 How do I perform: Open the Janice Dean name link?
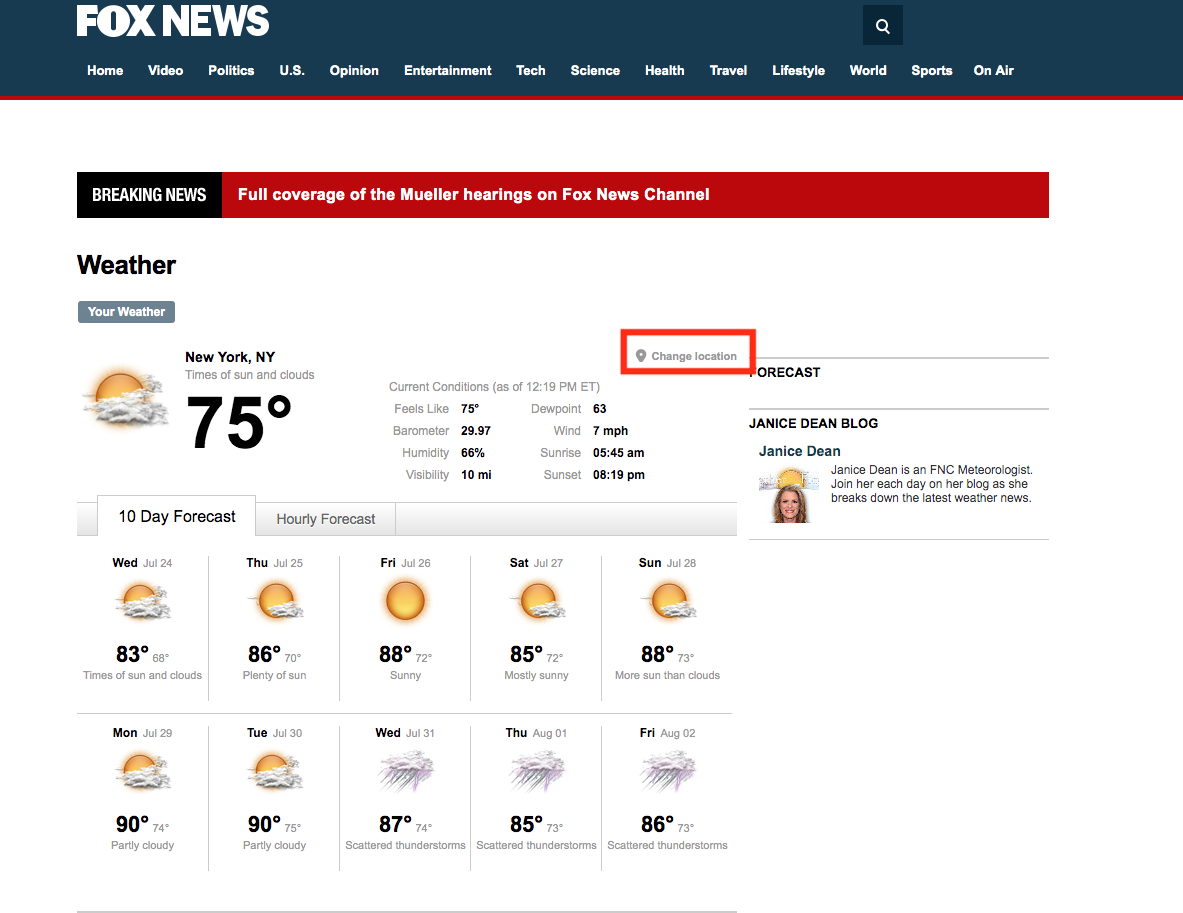coord(800,451)
